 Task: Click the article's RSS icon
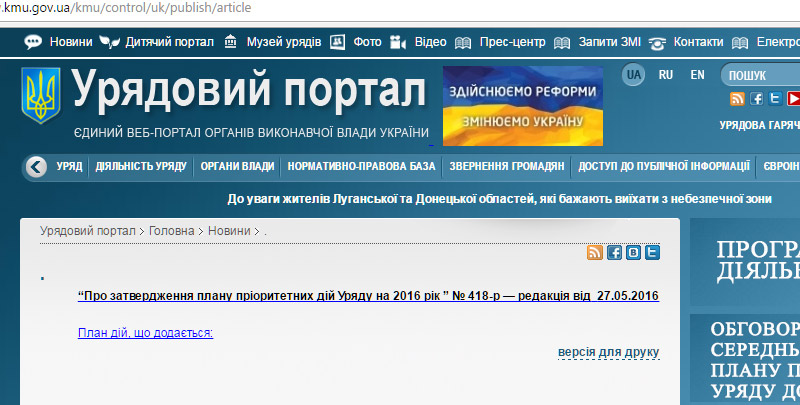[x=595, y=253]
